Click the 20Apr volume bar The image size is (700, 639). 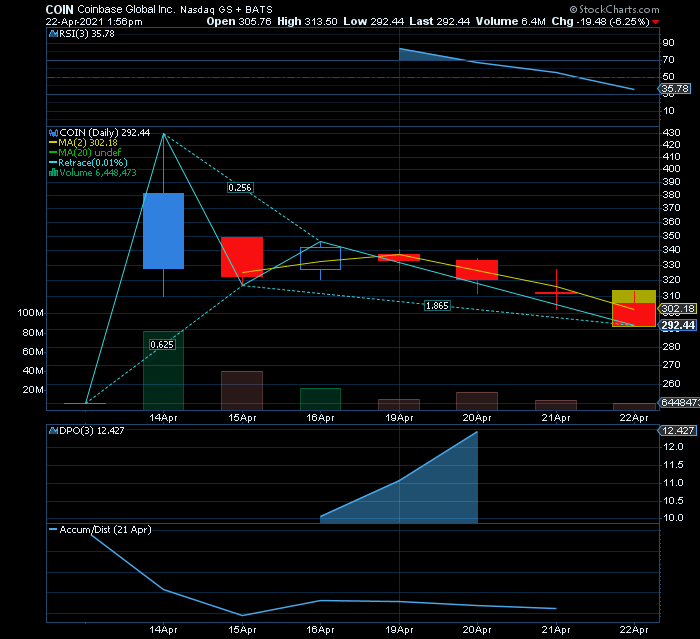477,401
